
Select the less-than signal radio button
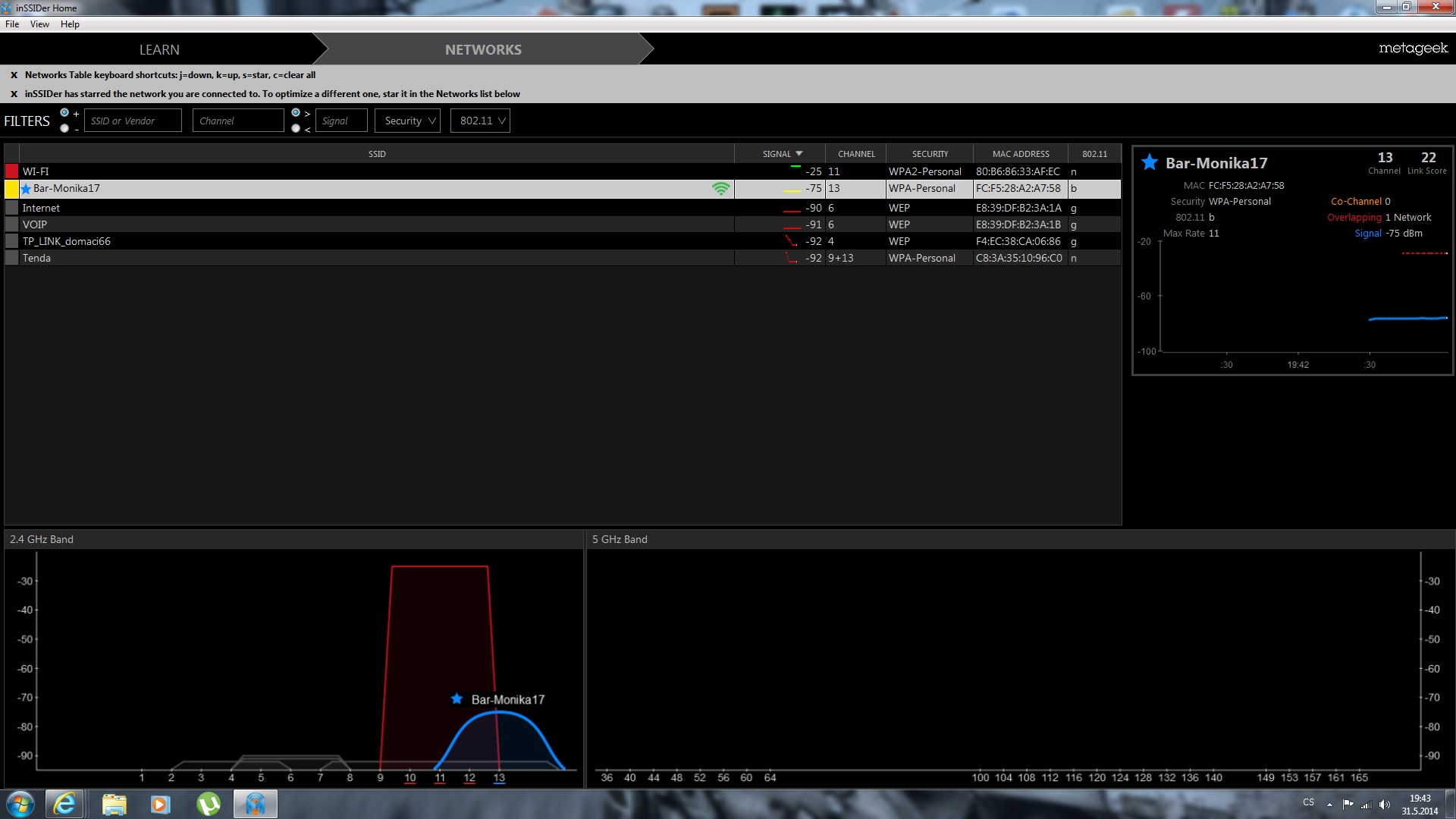coord(296,129)
